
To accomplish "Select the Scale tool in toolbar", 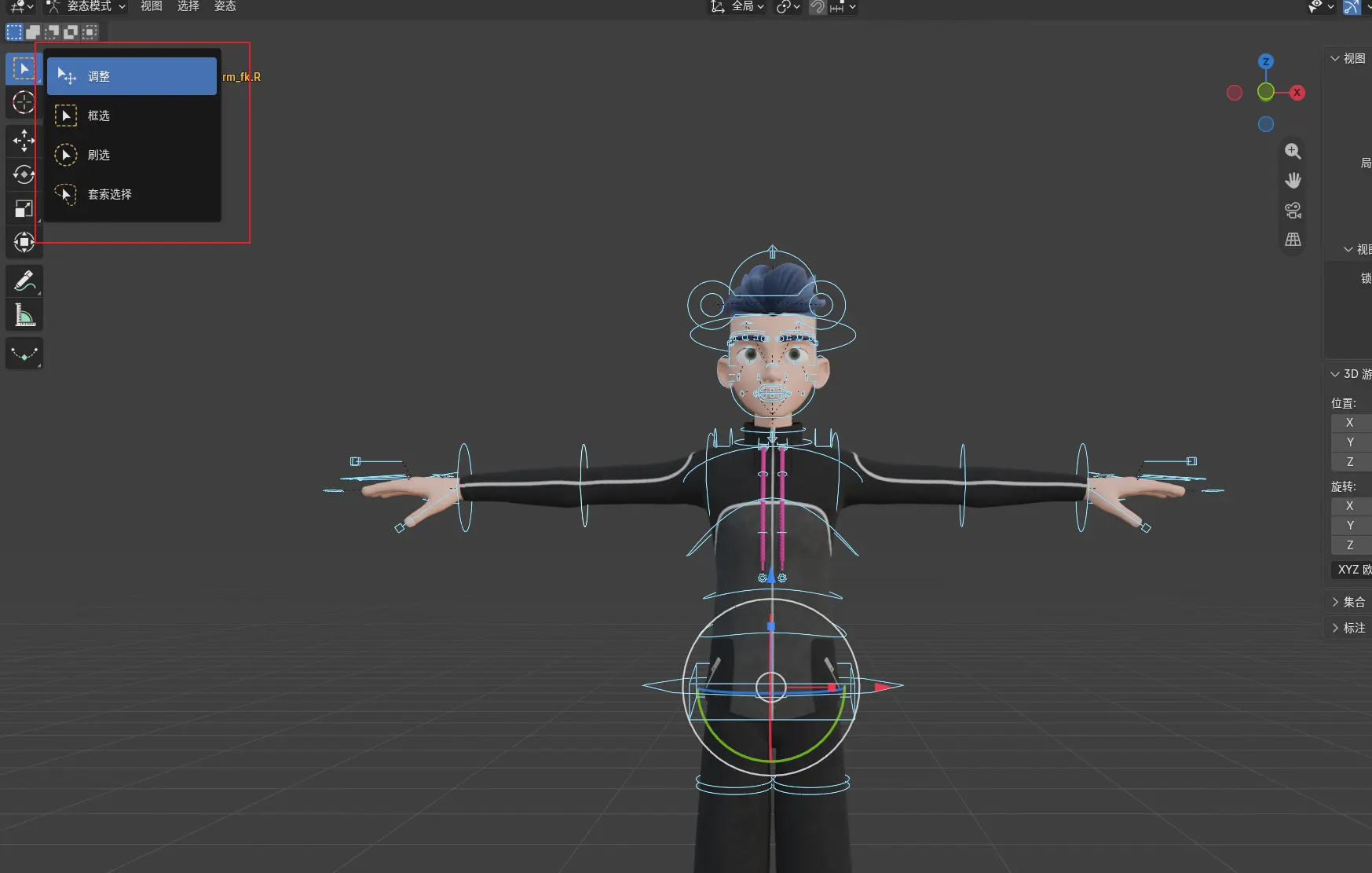I will 24,208.
